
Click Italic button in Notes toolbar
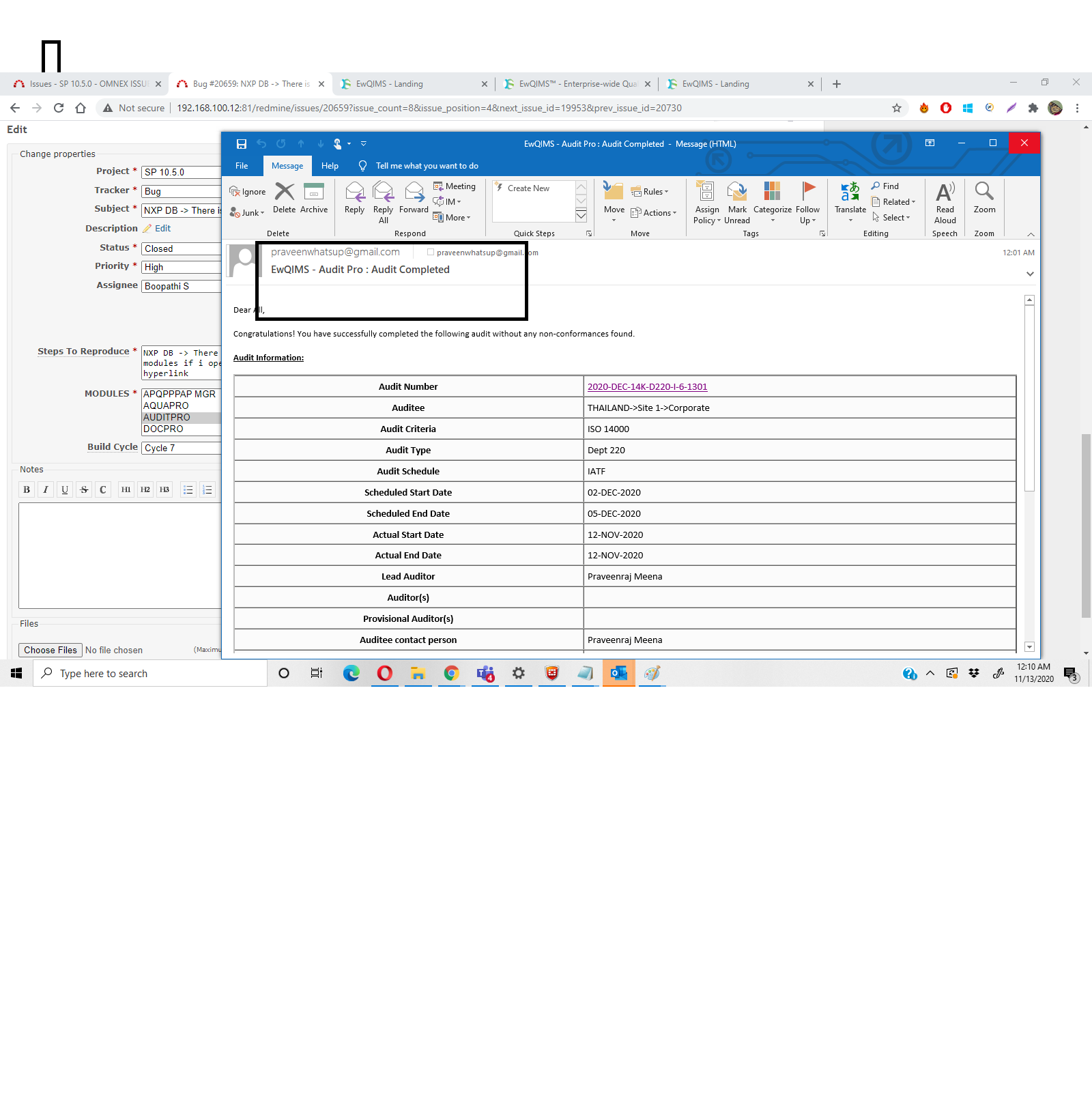(x=46, y=489)
